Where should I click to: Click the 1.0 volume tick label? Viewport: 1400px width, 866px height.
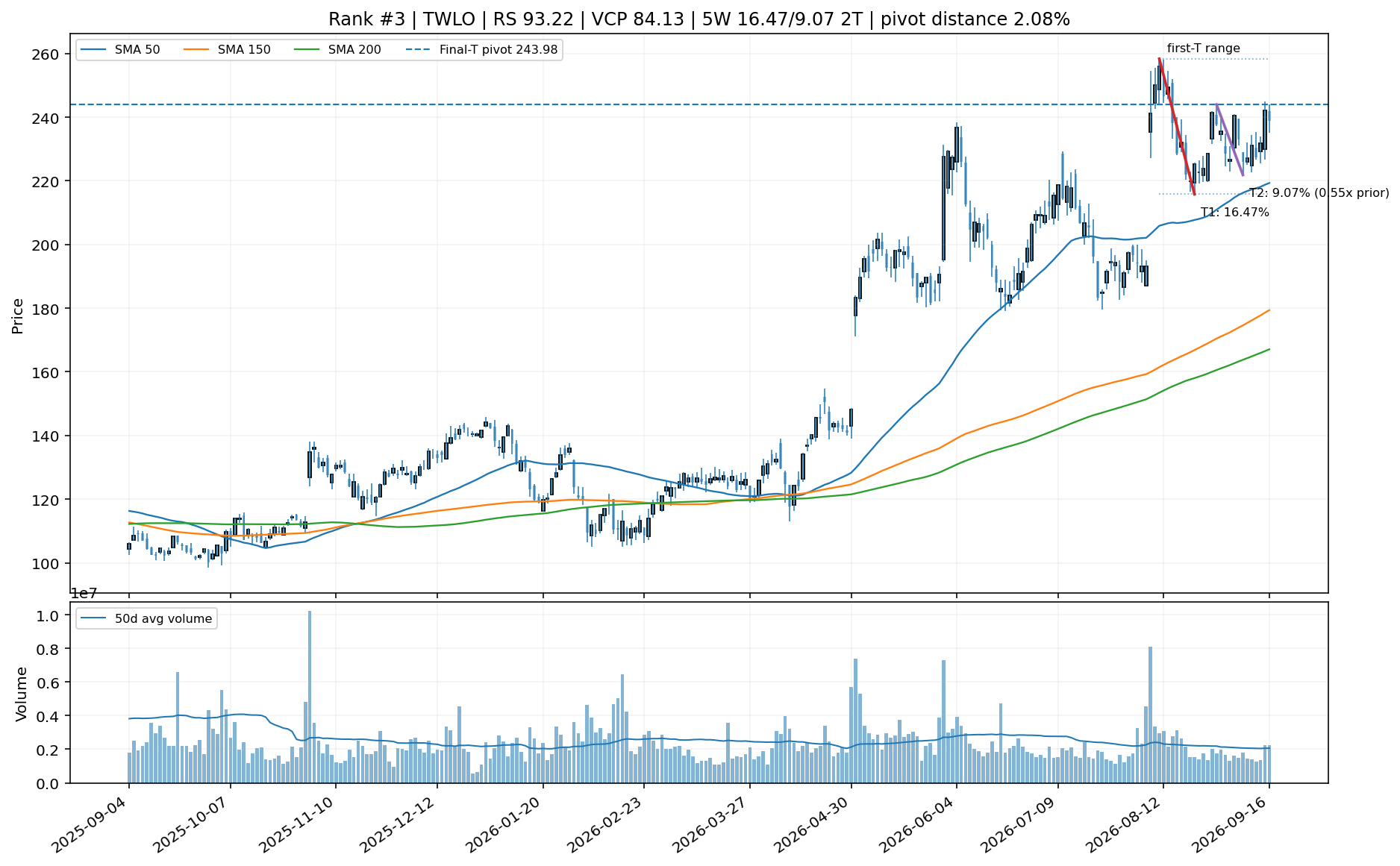click(x=49, y=616)
